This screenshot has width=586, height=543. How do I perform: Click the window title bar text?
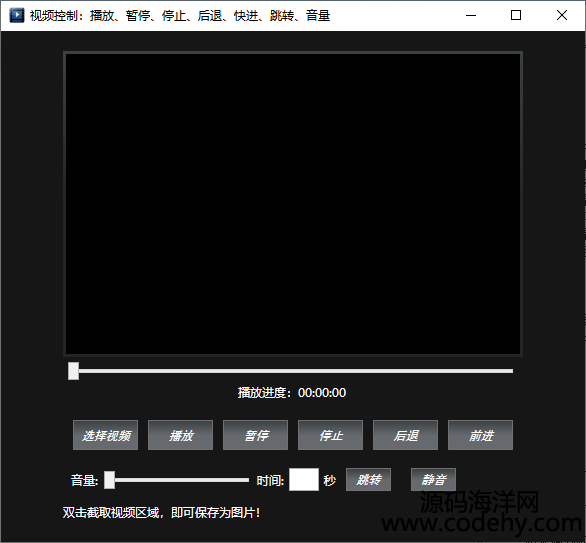point(180,16)
